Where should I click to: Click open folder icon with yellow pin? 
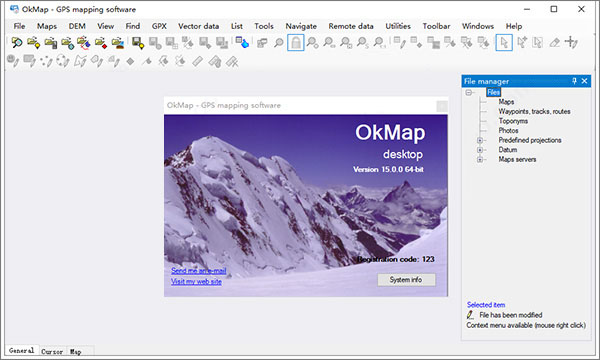(34, 42)
